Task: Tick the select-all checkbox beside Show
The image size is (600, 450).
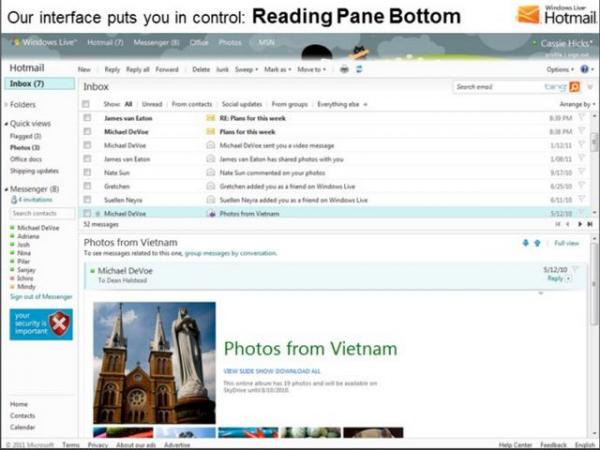Action: [x=86, y=104]
